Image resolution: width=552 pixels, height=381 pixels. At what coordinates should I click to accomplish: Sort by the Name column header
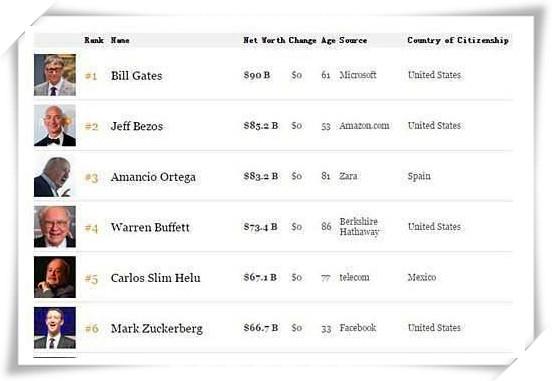(x=120, y=40)
